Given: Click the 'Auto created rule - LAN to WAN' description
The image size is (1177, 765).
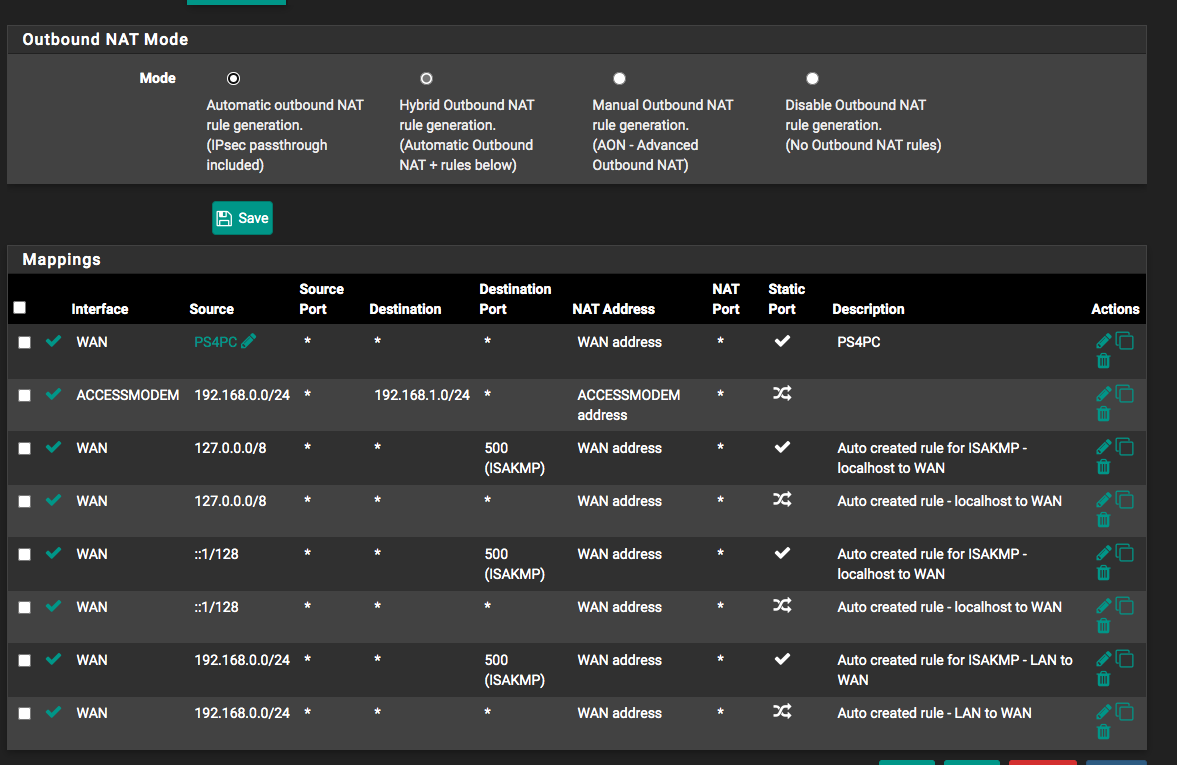Looking at the screenshot, I should click(935, 713).
